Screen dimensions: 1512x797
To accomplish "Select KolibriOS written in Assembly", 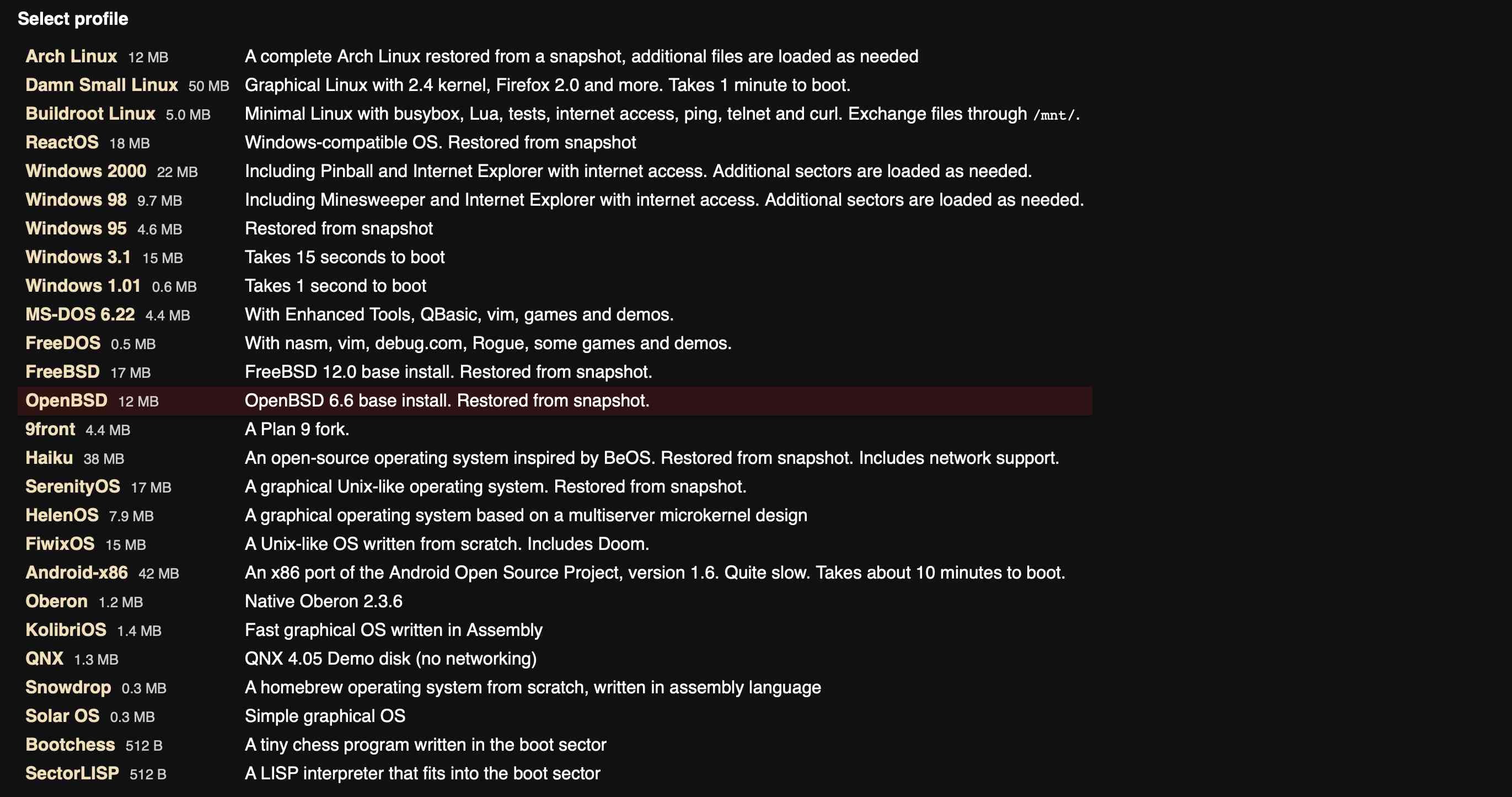I will click(x=66, y=630).
